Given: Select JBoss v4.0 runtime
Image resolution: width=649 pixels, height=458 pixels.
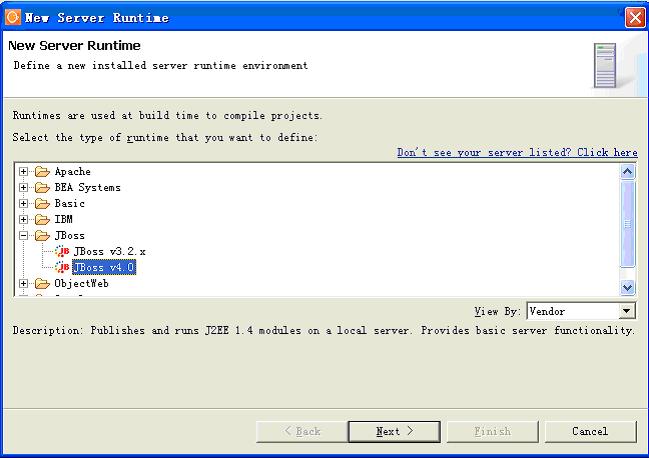Looking at the screenshot, I should pyautogui.click(x=104, y=267).
